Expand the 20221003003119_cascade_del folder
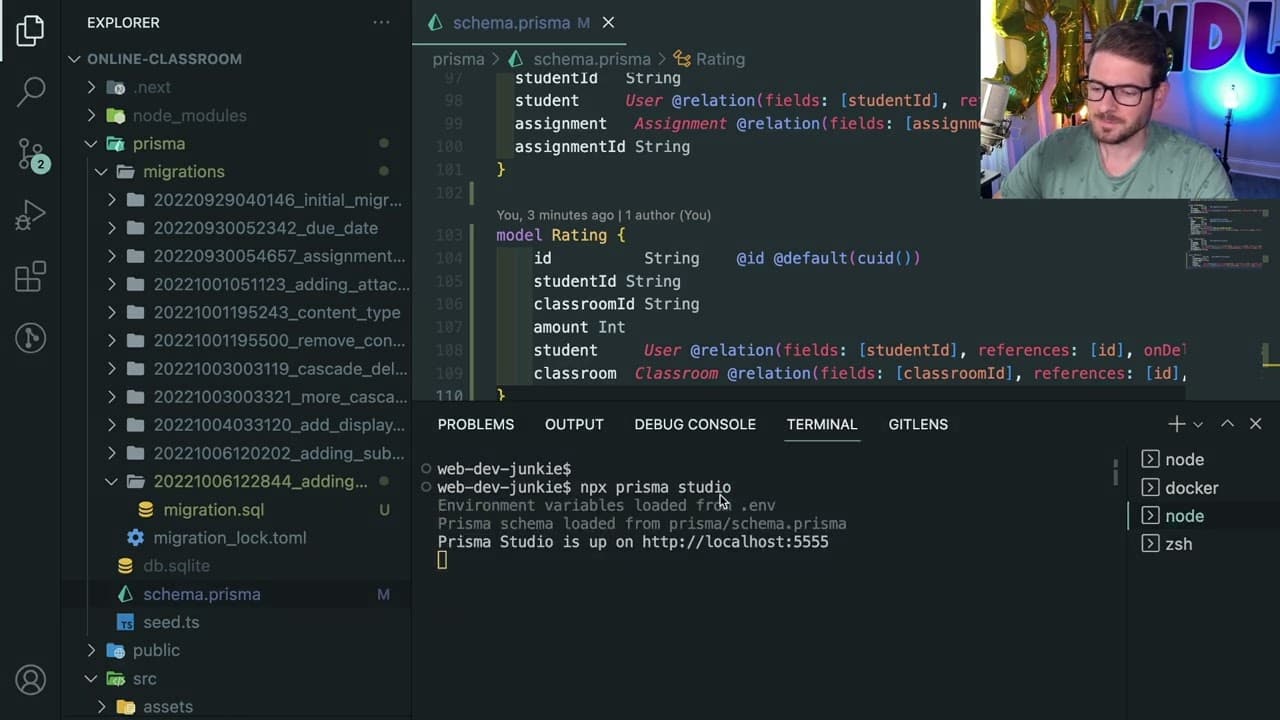Image resolution: width=1280 pixels, height=720 pixels. [280, 368]
